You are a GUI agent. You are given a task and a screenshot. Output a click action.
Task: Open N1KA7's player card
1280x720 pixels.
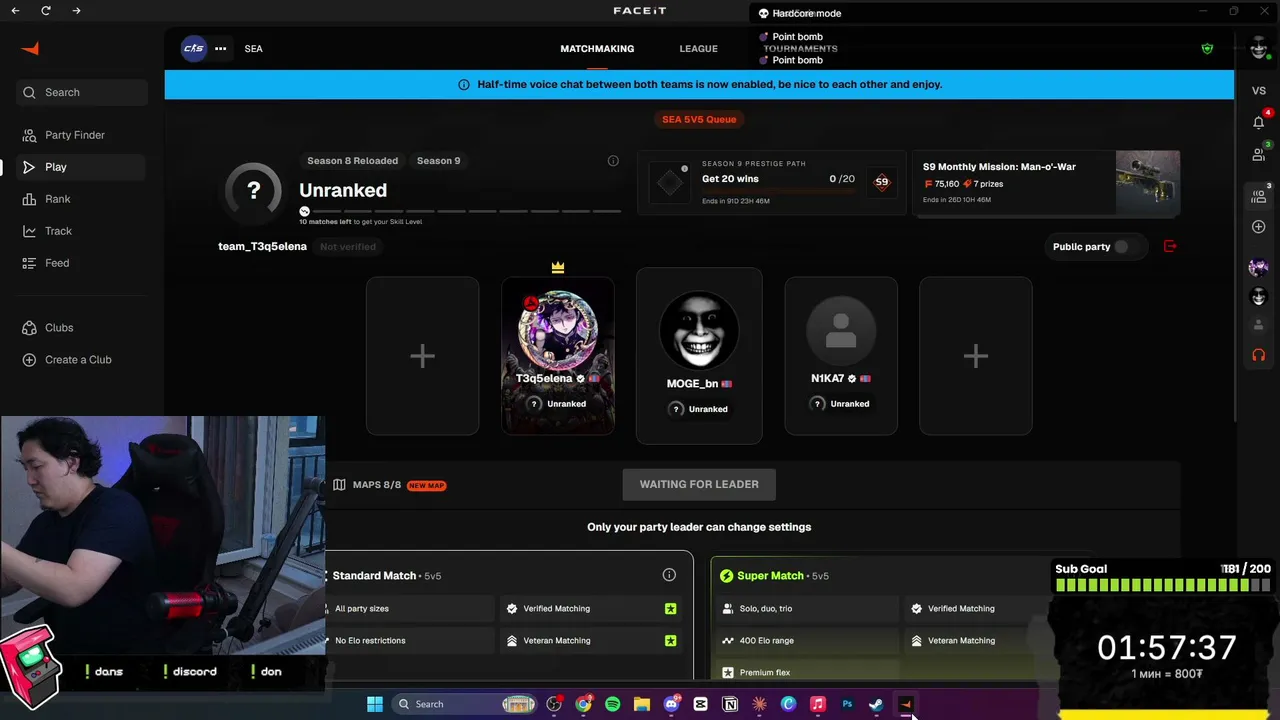[x=841, y=356]
